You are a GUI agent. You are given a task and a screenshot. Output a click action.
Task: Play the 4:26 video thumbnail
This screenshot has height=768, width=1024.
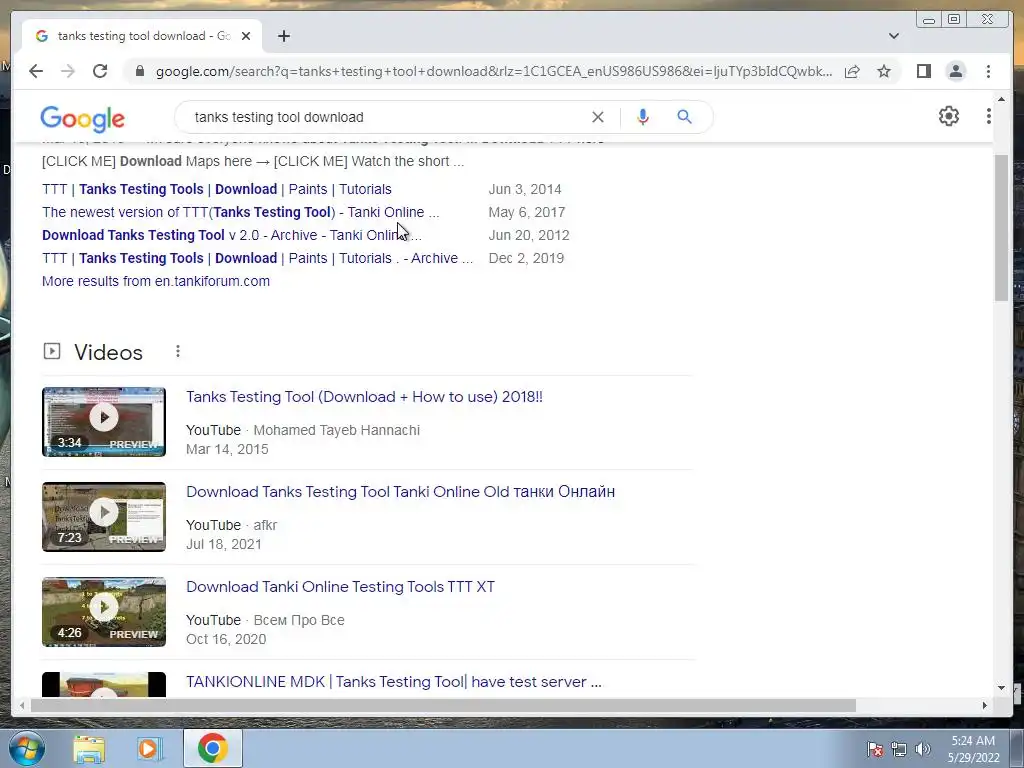[104, 612]
